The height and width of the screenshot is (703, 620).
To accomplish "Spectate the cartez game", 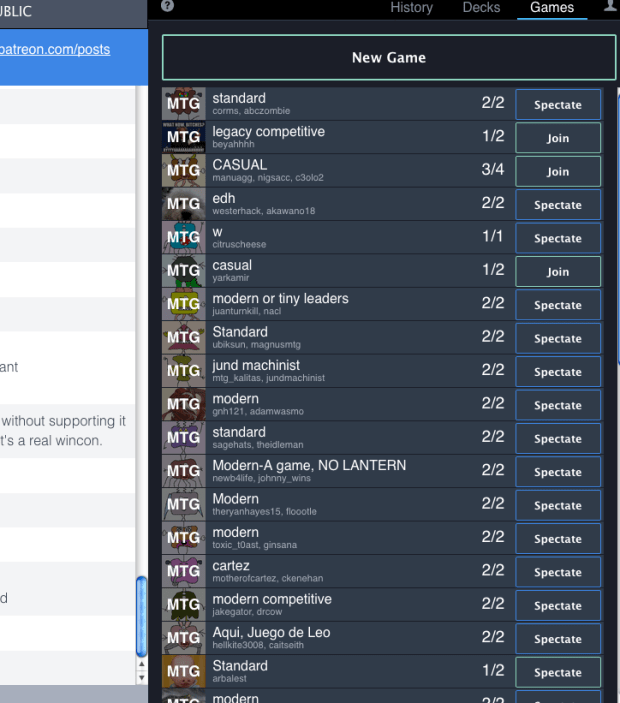I will tap(558, 572).
